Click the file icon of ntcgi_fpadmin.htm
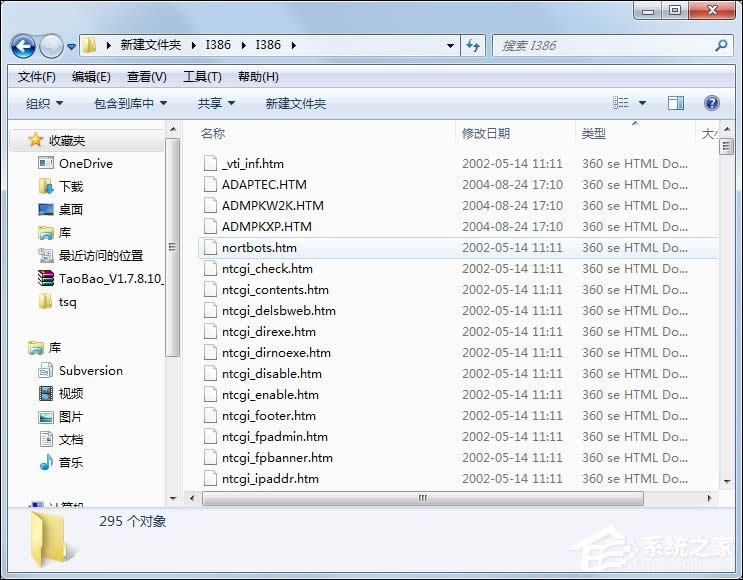743x580 pixels. [210, 436]
